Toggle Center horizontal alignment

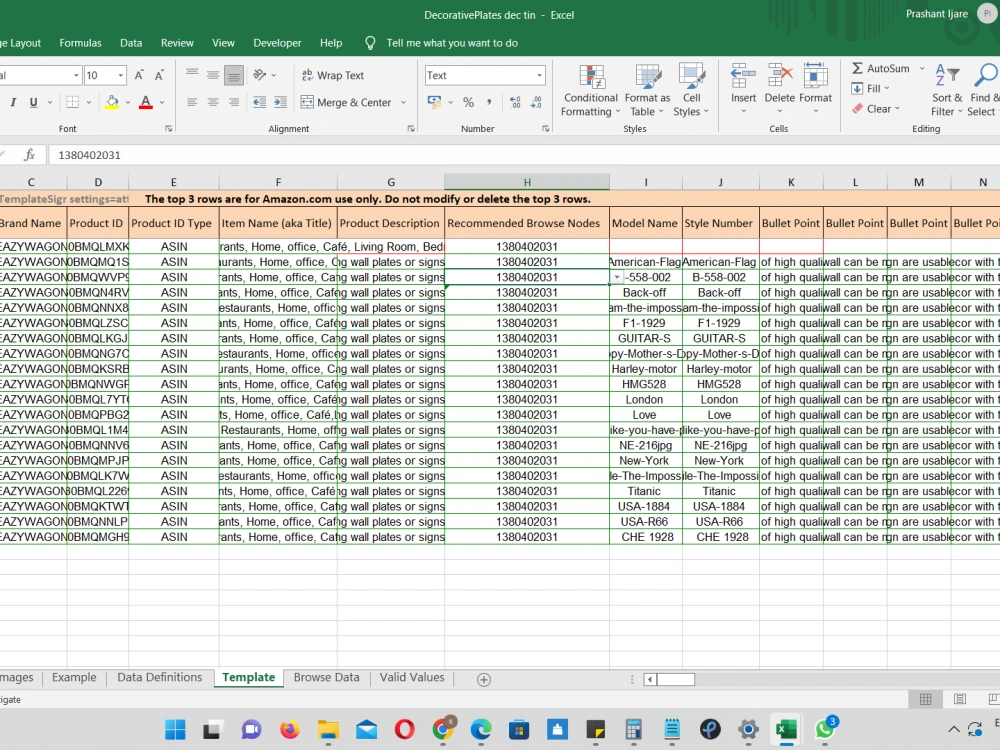point(213,102)
